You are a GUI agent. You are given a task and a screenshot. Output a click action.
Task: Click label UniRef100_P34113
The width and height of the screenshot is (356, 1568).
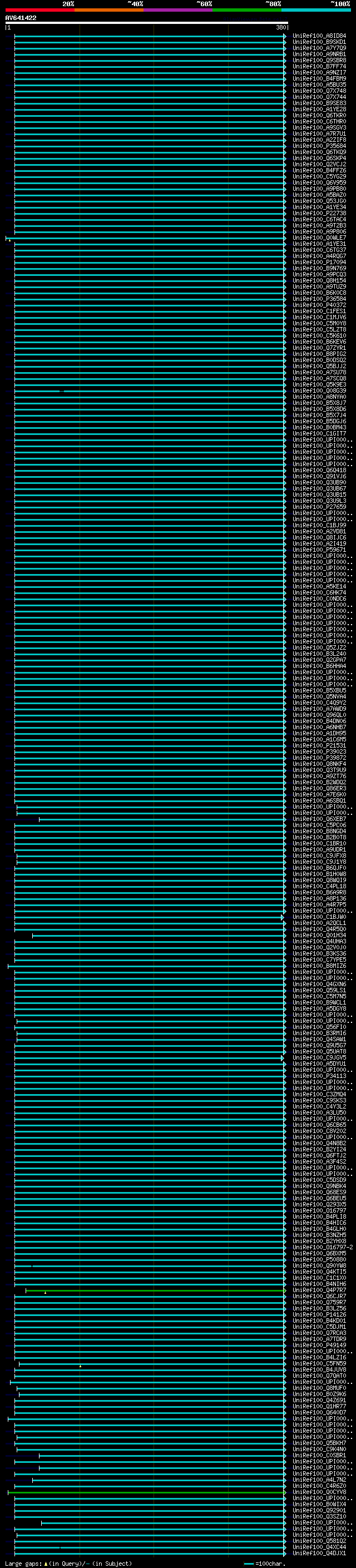319,1076
